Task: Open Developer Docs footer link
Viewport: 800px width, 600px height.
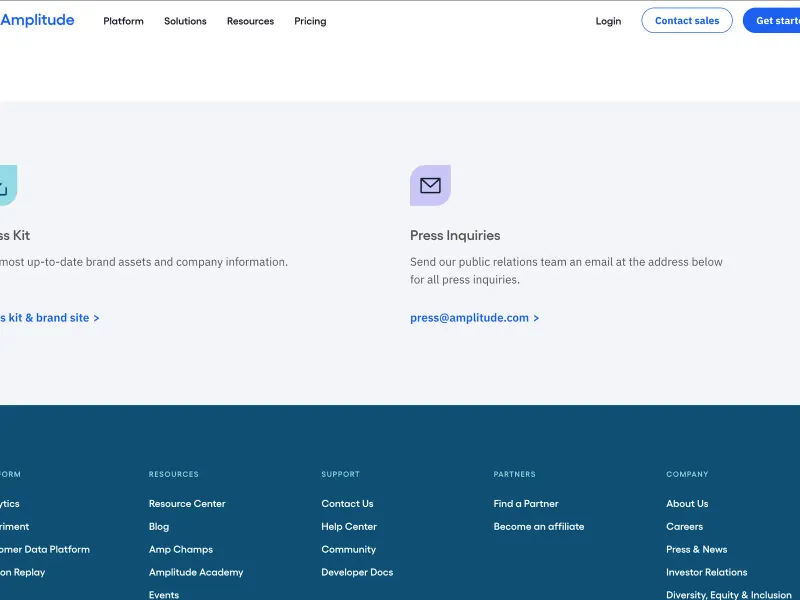Action: click(x=357, y=572)
